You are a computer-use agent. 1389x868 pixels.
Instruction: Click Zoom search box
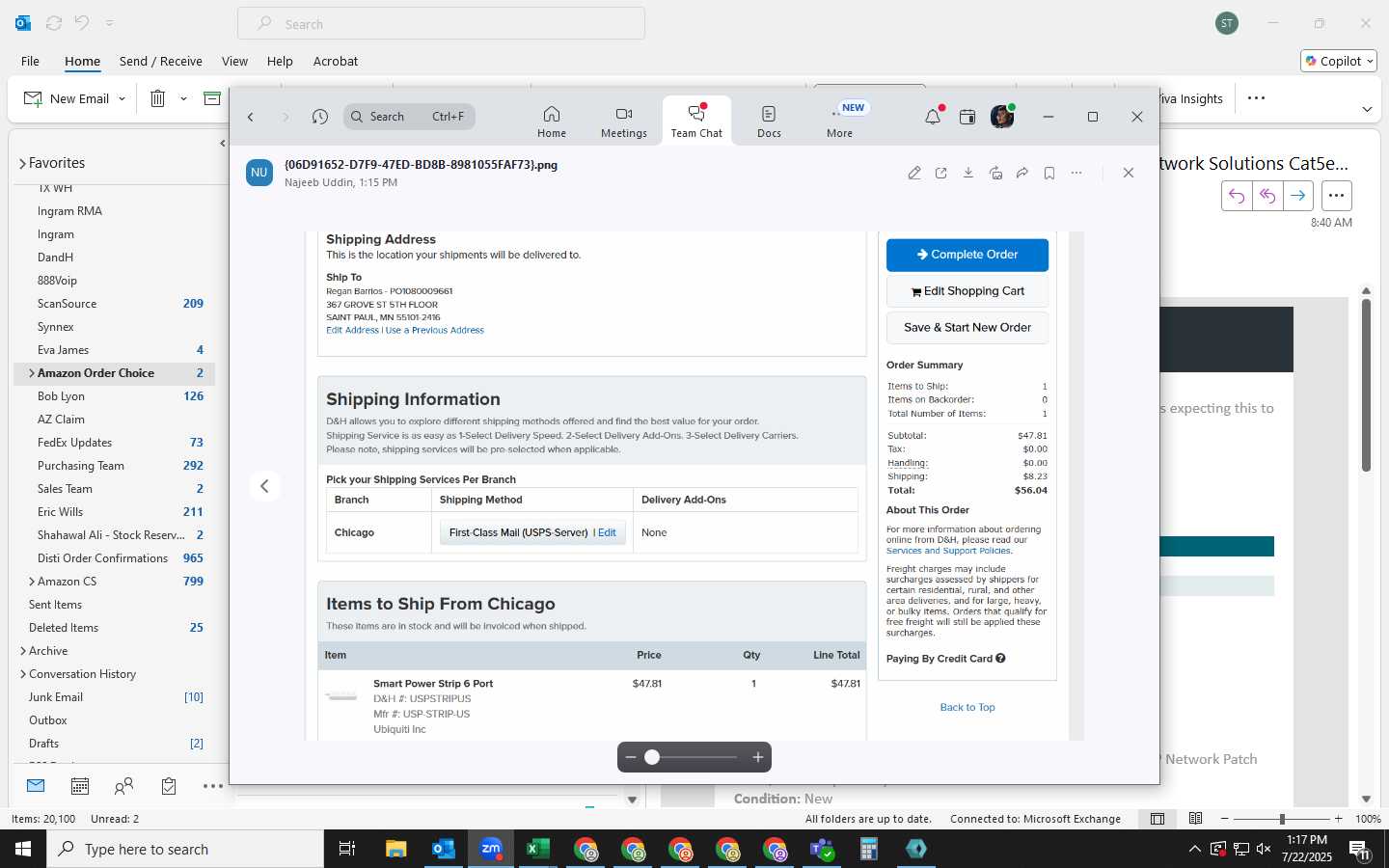pyautogui.click(x=409, y=117)
